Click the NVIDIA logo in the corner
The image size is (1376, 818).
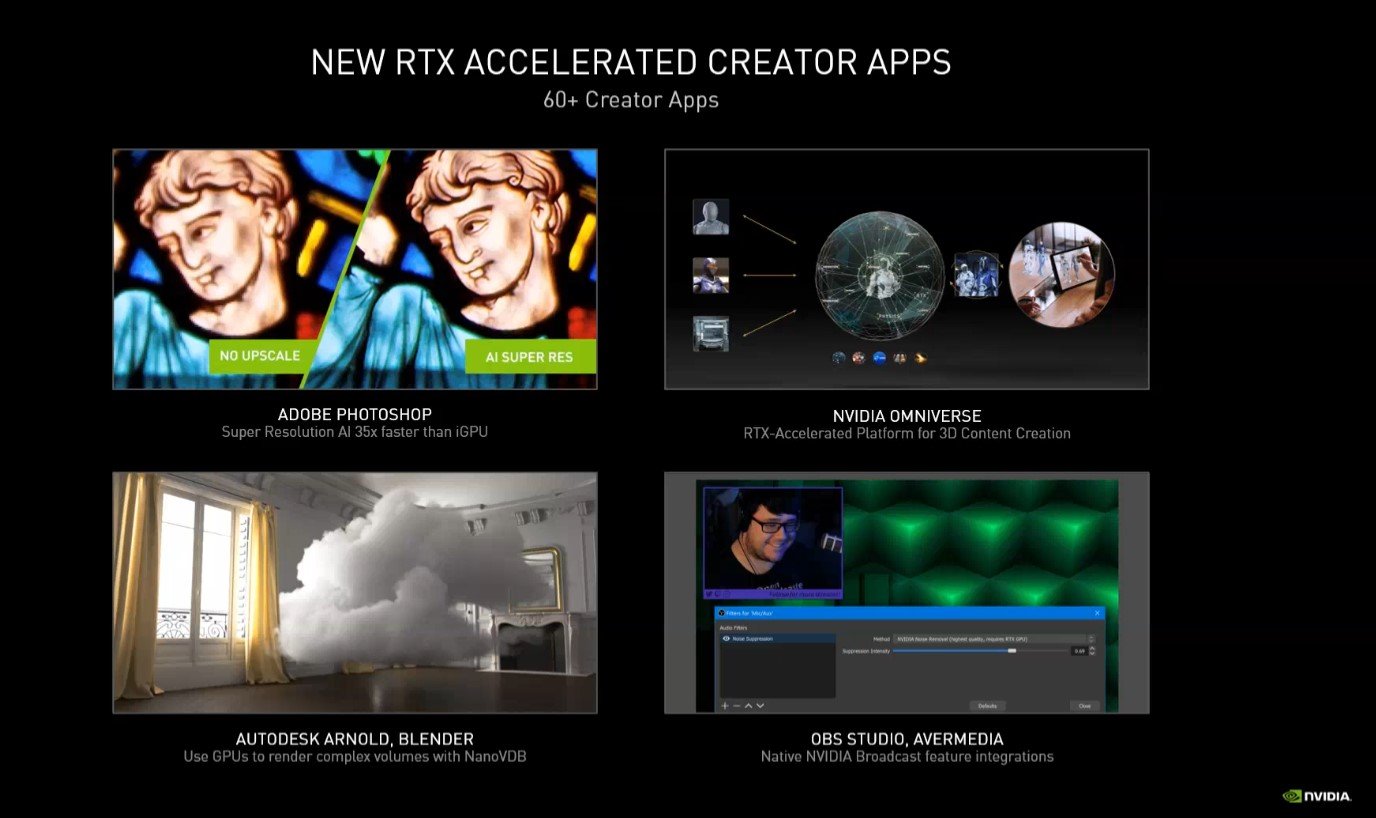pyautogui.click(x=1317, y=796)
